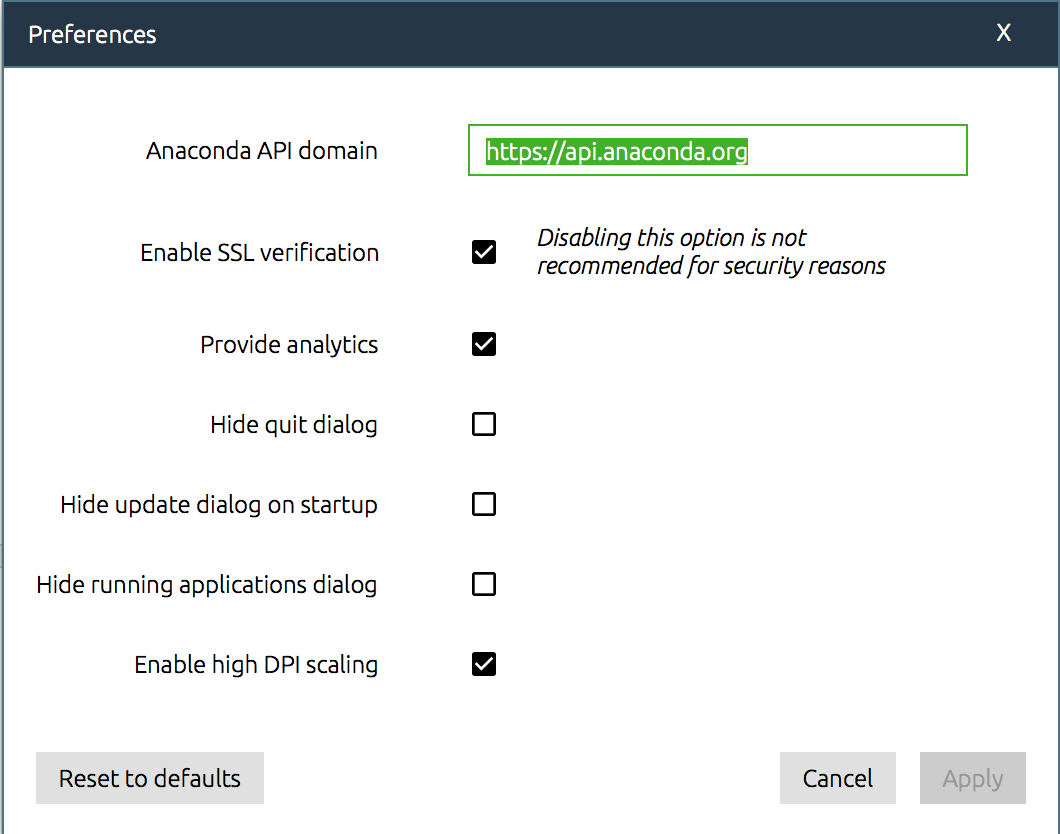Click the Hide quit dialog label
The width and height of the screenshot is (1060, 834).
(x=294, y=425)
